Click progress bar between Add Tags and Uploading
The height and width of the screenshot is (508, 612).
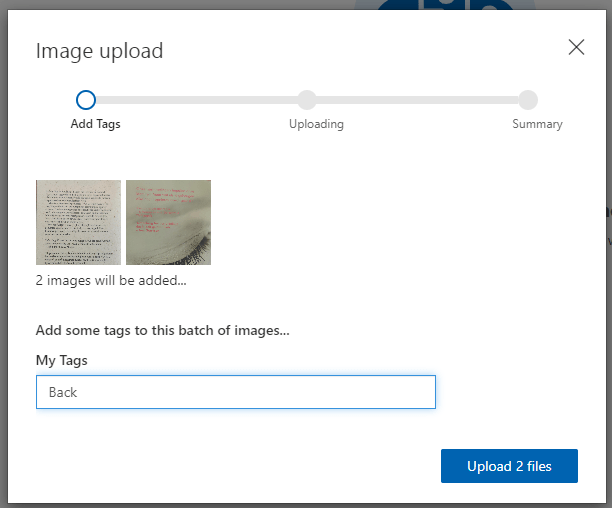(x=196, y=100)
